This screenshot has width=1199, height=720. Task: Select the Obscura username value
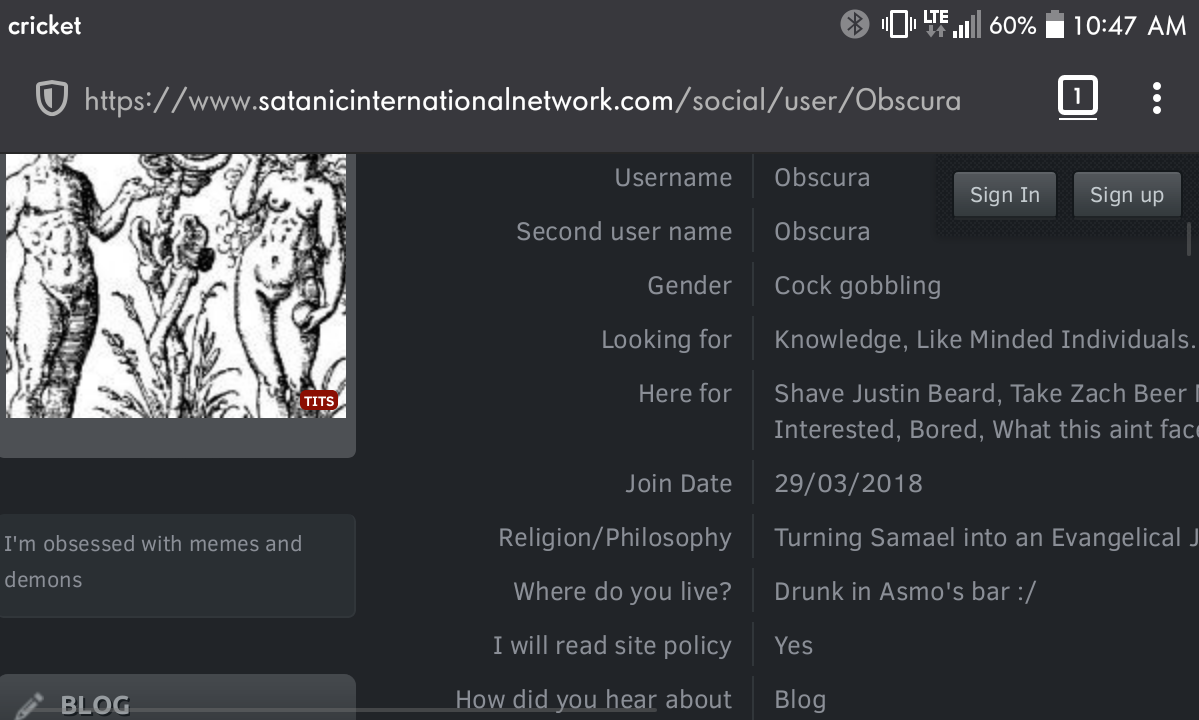tap(822, 177)
